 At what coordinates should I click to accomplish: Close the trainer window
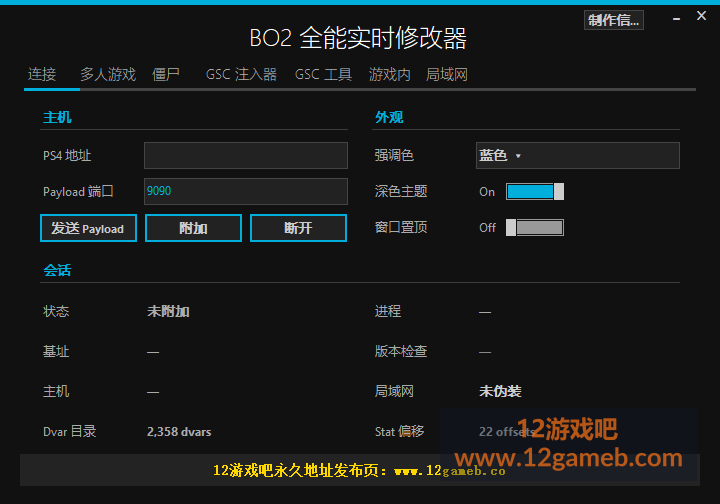pyautogui.click(x=701, y=16)
